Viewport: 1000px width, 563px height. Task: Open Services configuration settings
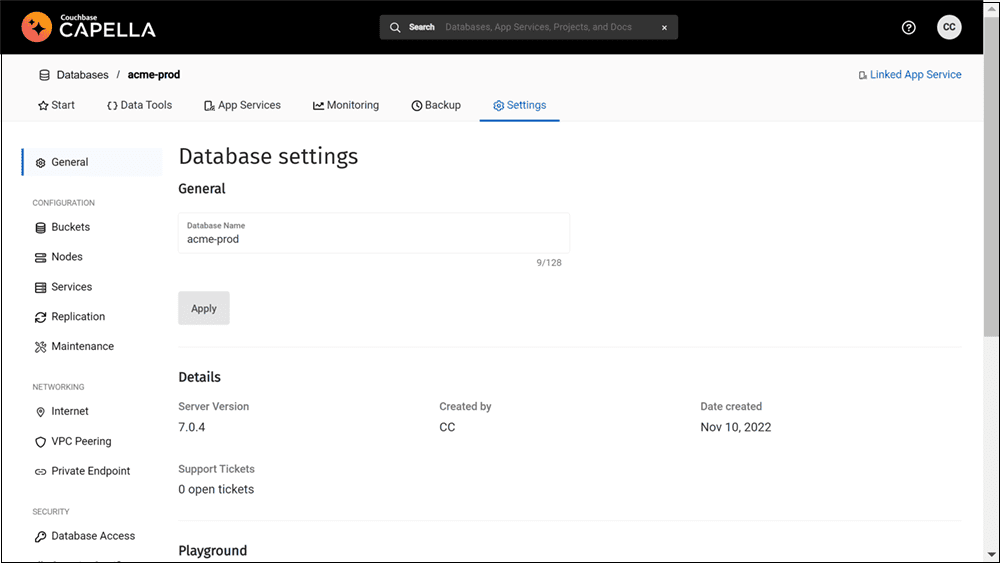71,287
